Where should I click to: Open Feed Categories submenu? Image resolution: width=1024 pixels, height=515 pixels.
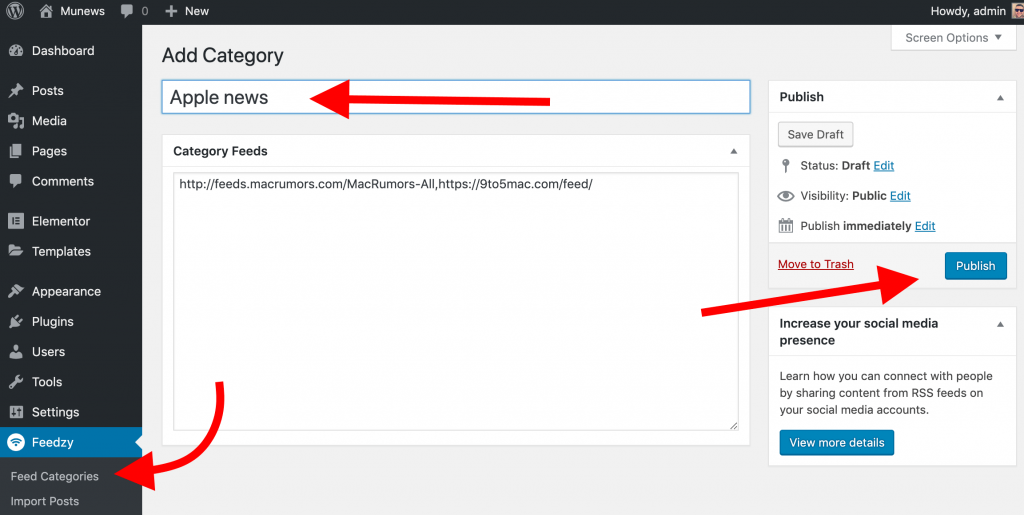point(54,477)
